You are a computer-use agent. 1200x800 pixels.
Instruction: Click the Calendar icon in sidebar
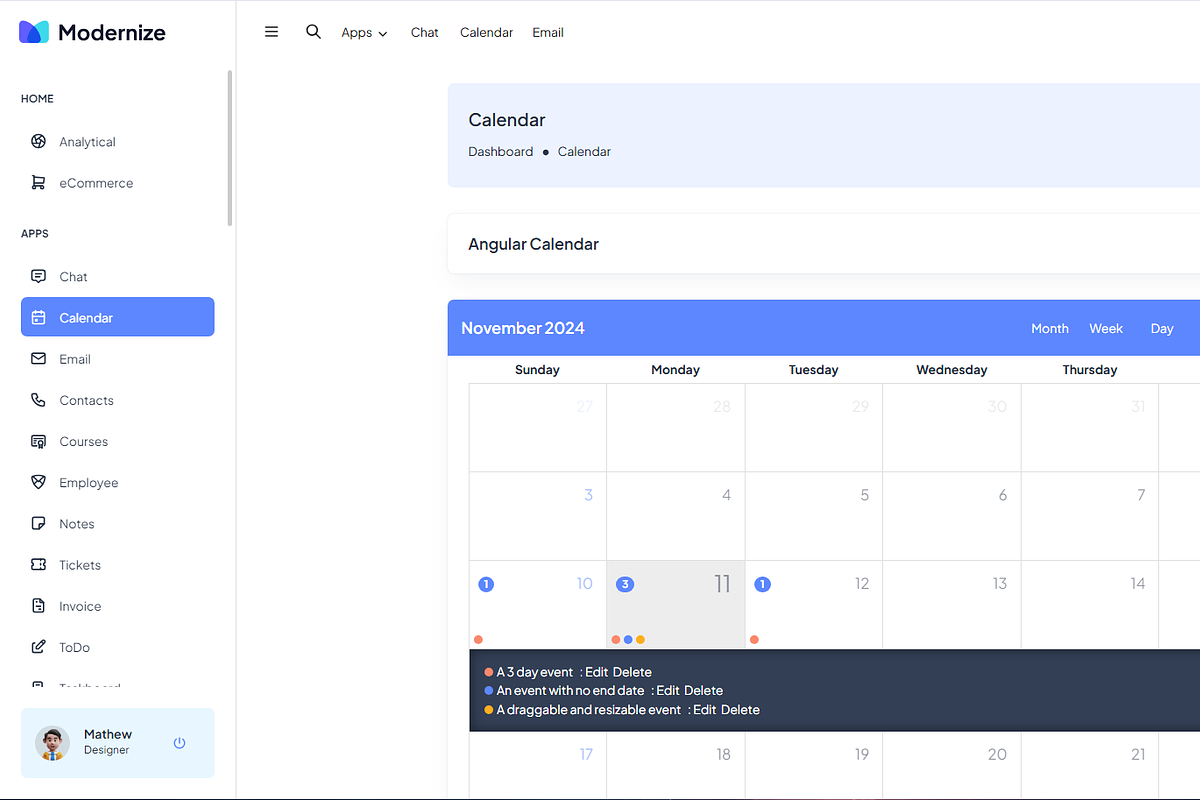coord(38,317)
